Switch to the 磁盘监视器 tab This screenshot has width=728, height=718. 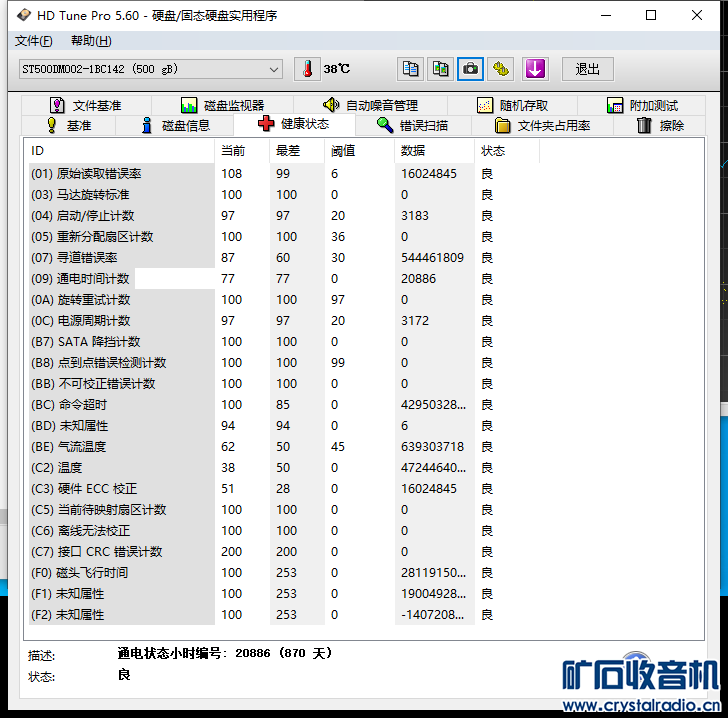222,105
